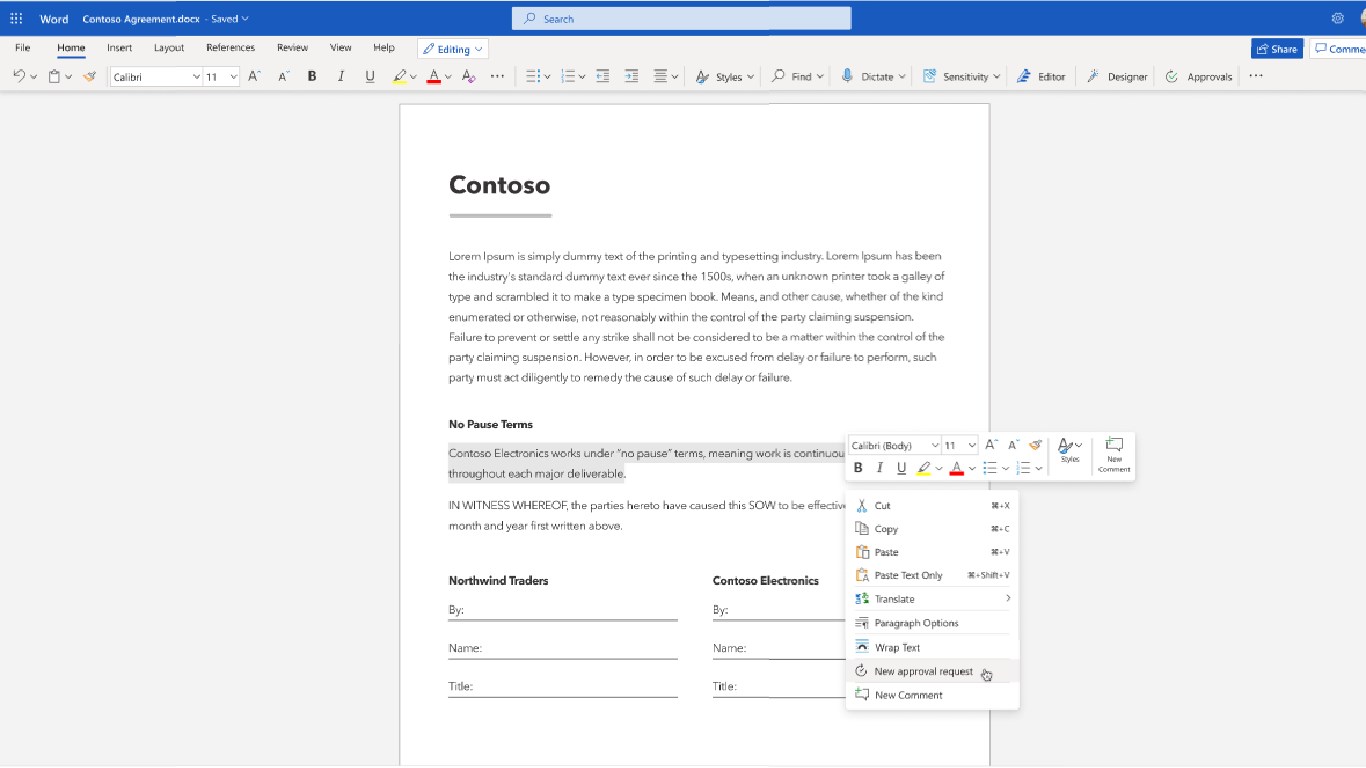
Task: Apply bullets in the main ribbon
Action: click(533, 76)
